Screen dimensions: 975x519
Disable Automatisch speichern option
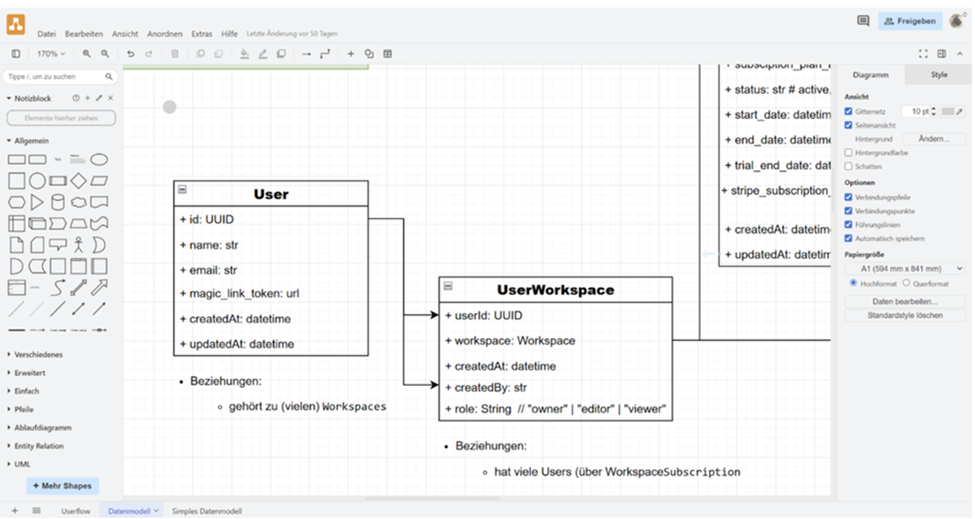[849, 239]
